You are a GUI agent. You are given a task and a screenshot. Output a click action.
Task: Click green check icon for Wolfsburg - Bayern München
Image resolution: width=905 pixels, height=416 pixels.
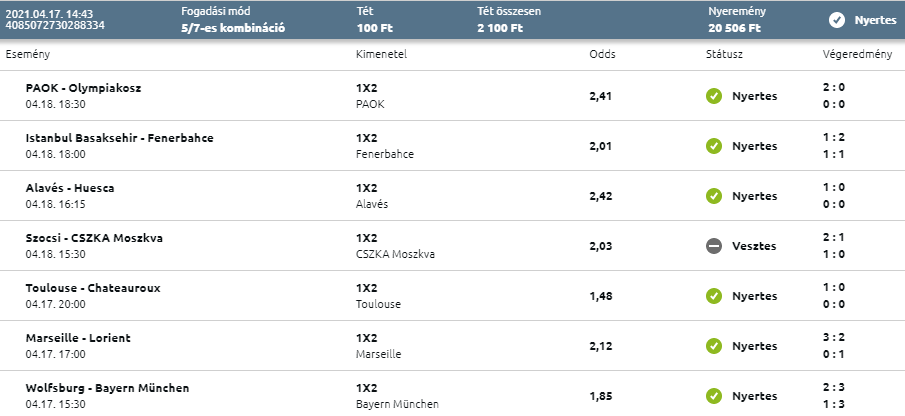[x=713, y=396]
